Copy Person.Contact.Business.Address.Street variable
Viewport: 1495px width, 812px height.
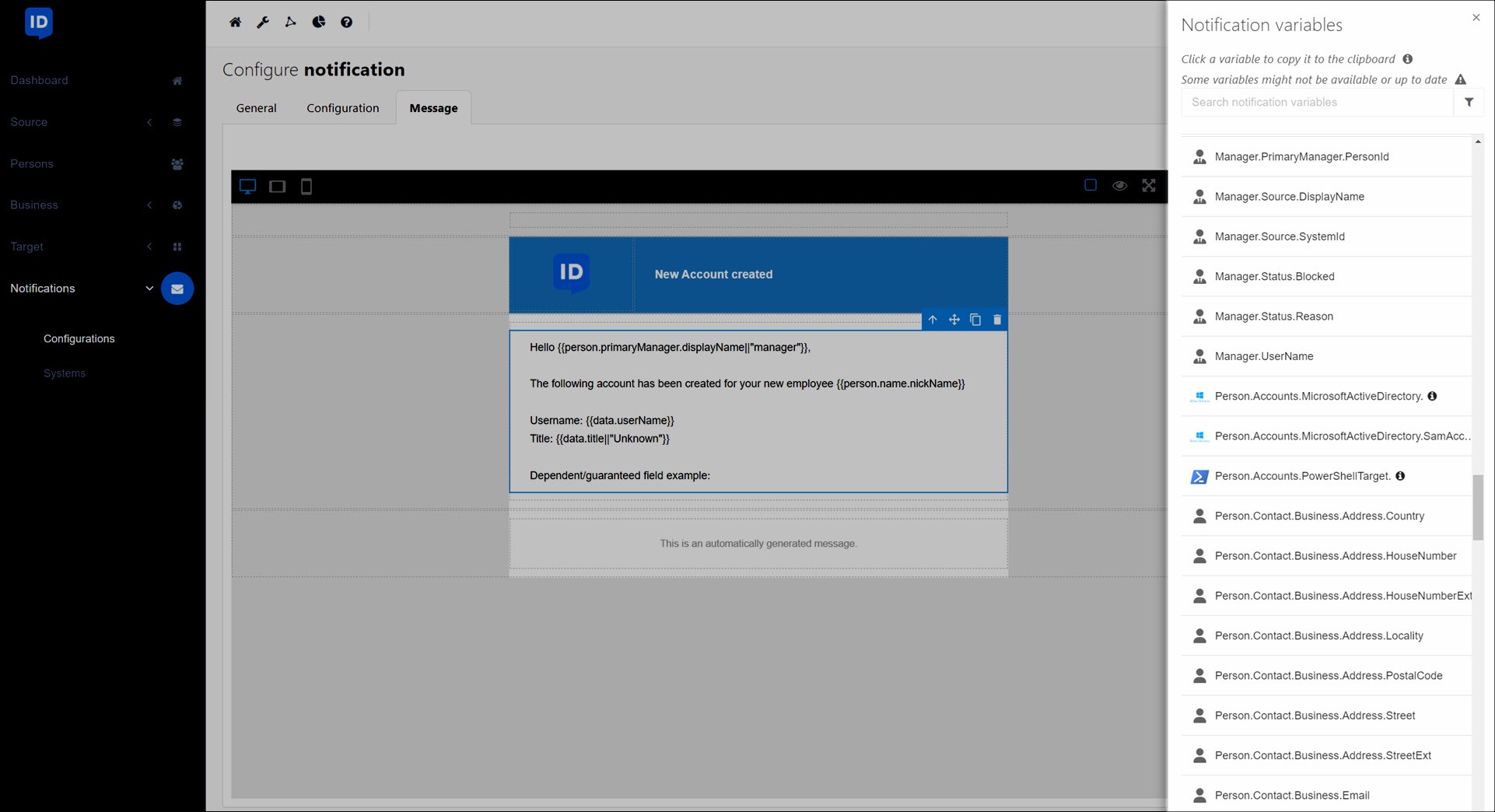click(x=1326, y=716)
